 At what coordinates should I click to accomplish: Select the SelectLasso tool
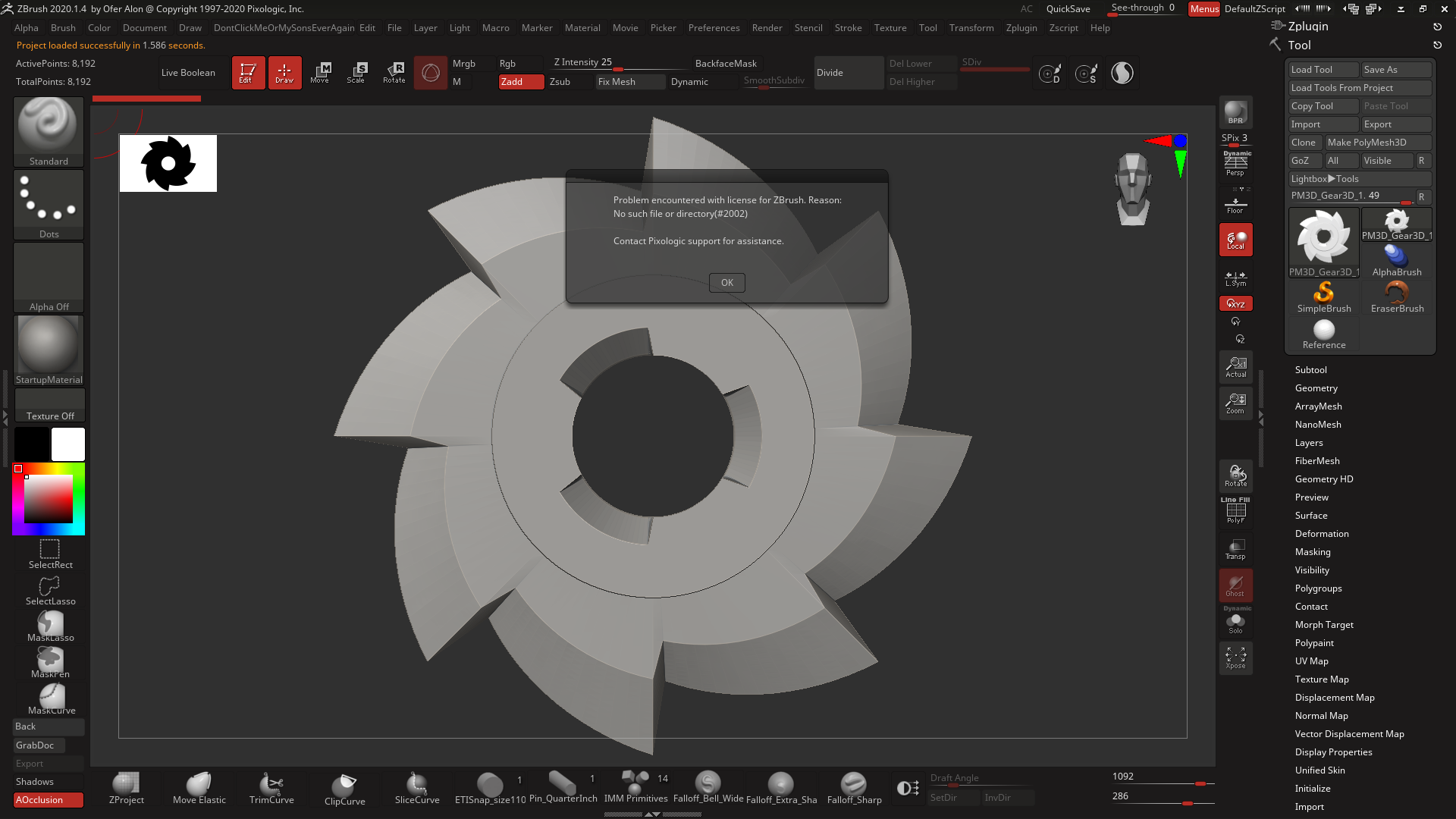coord(49,588)
